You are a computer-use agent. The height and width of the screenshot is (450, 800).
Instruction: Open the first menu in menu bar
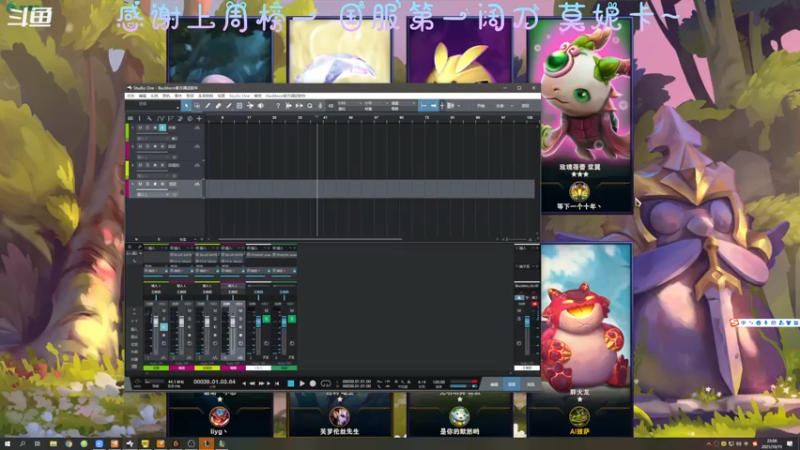click(131, 95)
